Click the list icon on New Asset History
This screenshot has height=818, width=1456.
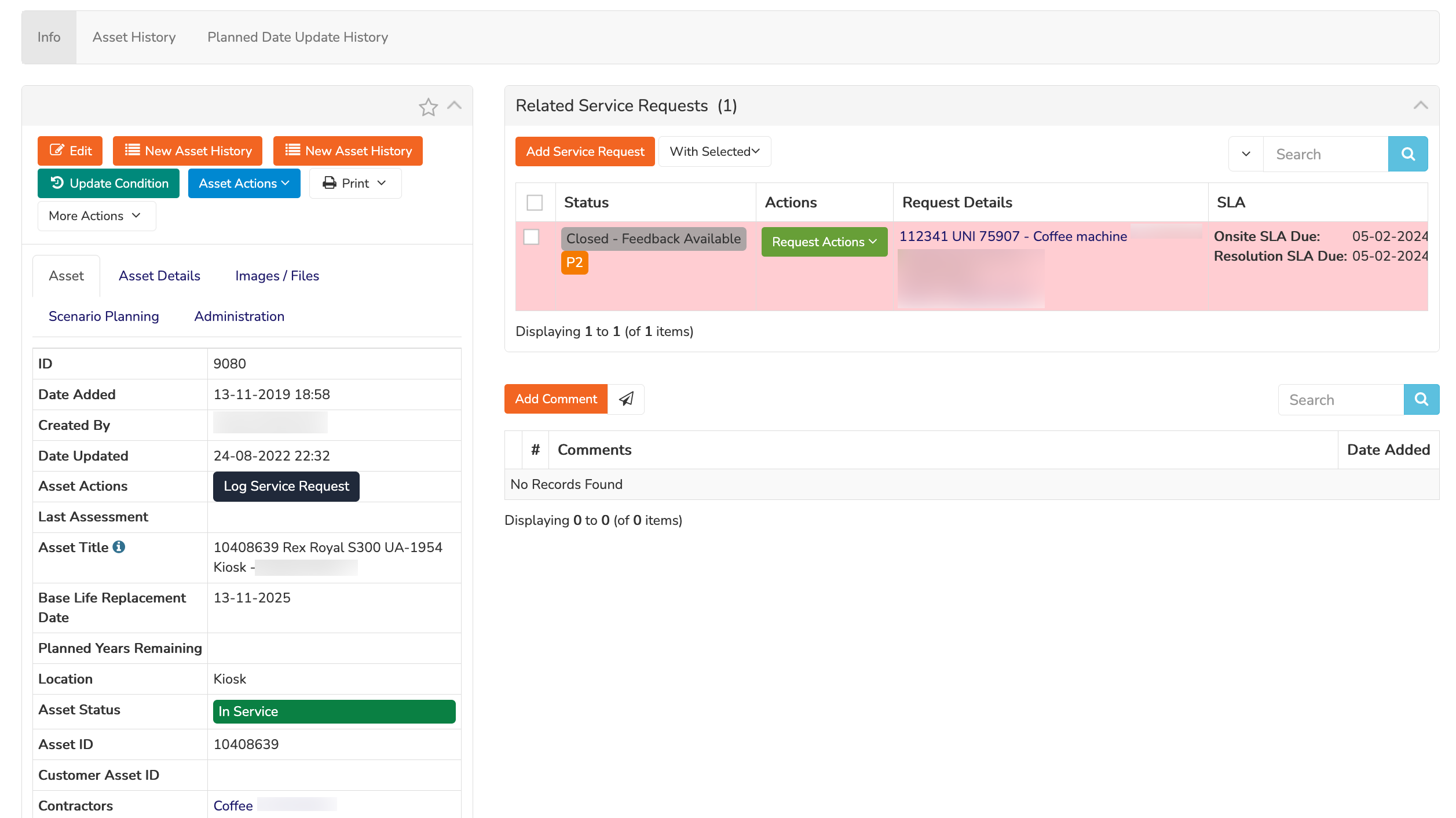[x=132, y=150]
